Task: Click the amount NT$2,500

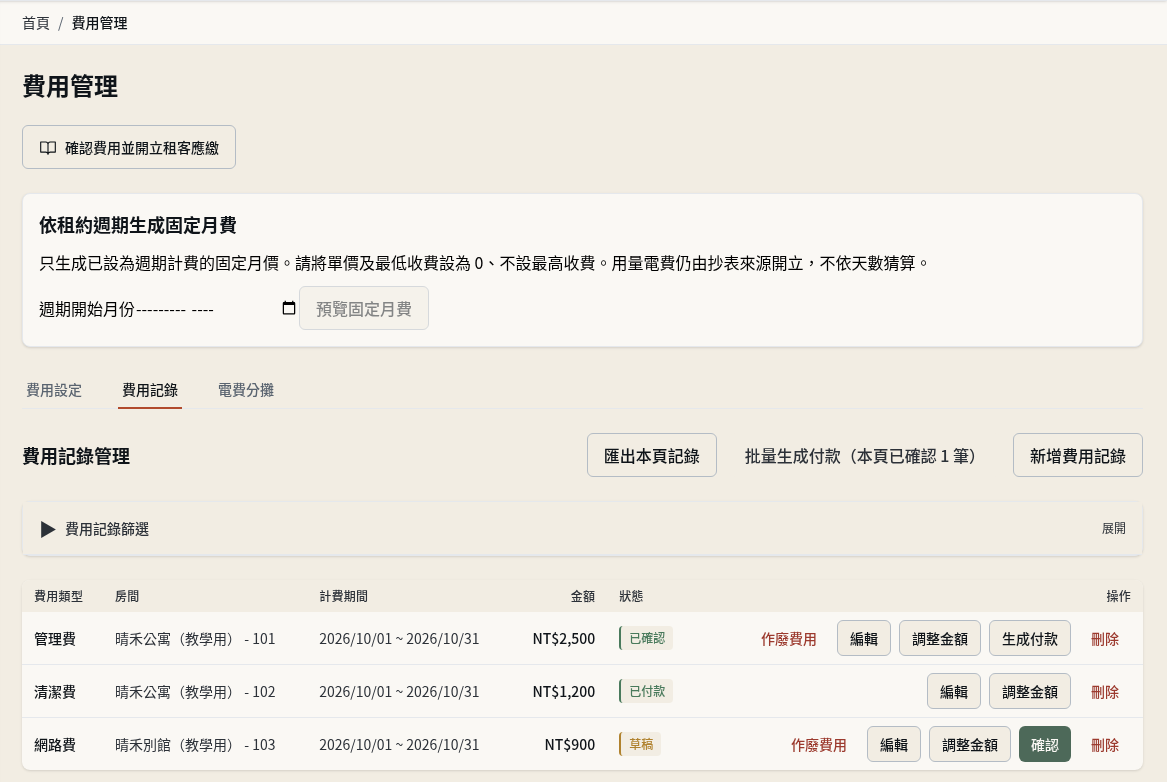Action: tap(564, 638)
